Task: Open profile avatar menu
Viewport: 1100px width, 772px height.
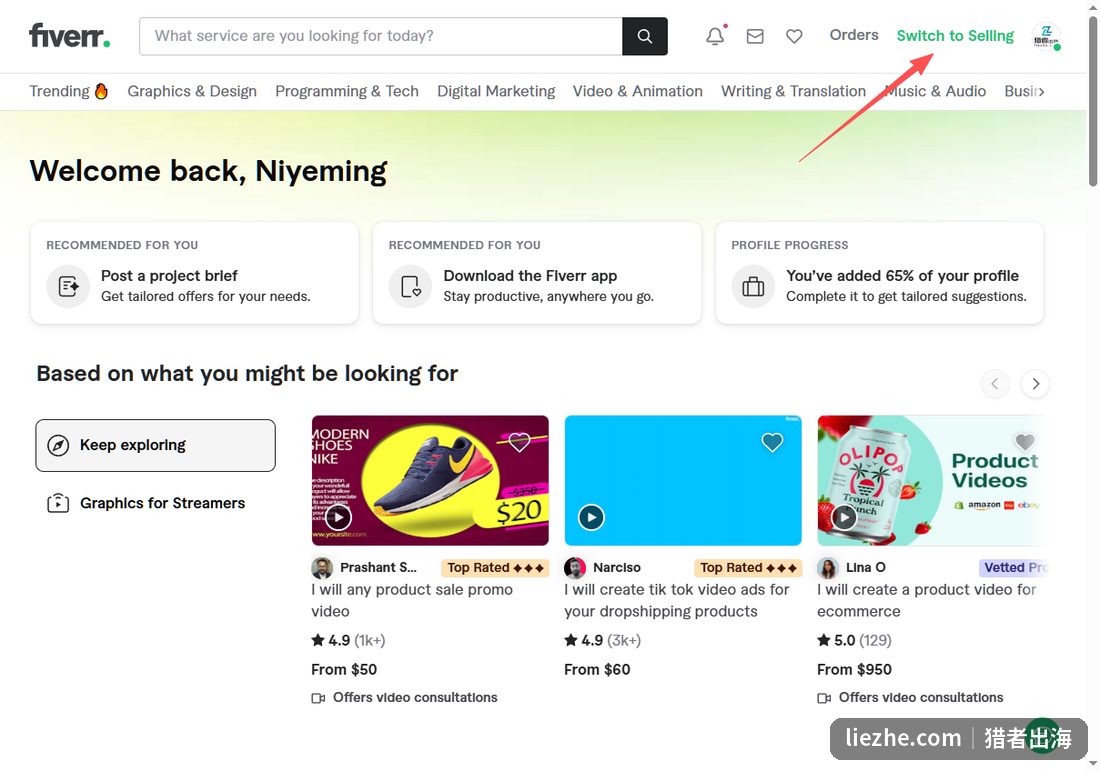Action: coord(1046,36)
